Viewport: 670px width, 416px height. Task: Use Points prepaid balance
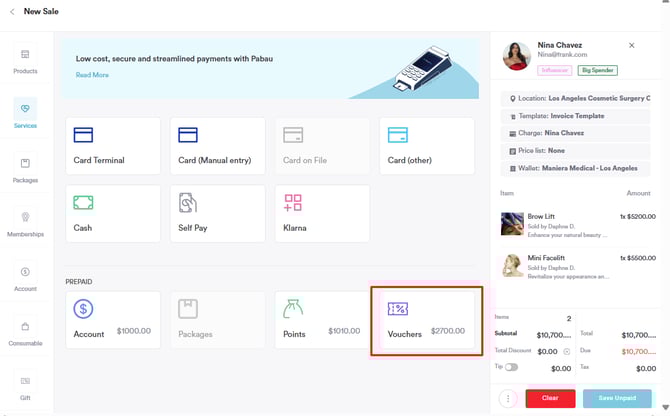pos(321,320)
